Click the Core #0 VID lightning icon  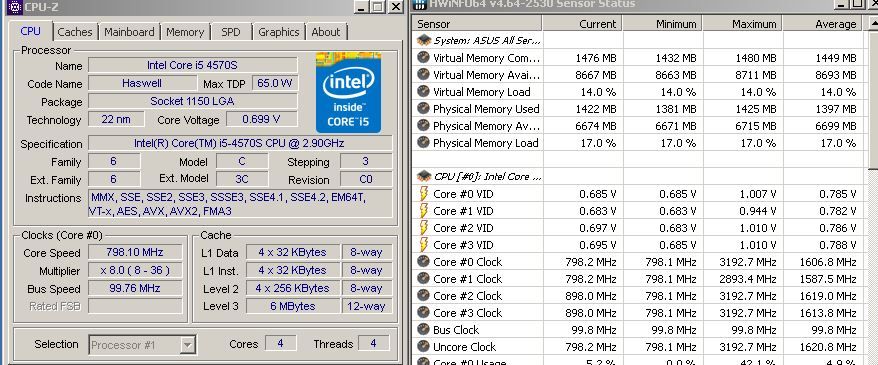coord(423,194)
